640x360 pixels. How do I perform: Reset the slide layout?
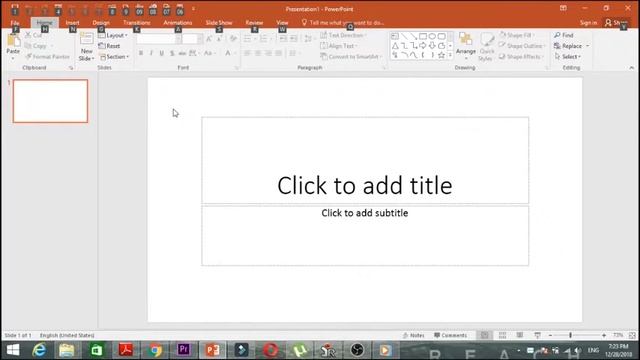pyautogui.click(x=109, y=46)
